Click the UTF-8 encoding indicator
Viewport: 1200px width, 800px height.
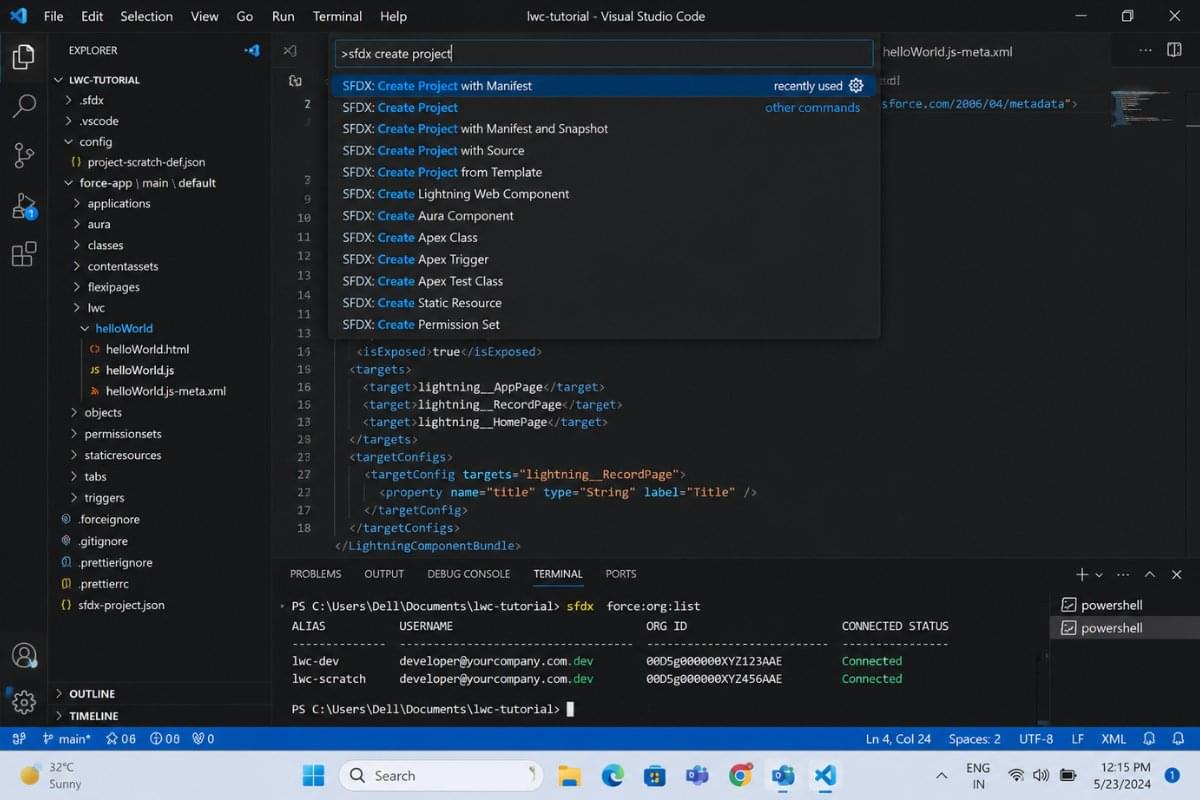pos(1035,739)
